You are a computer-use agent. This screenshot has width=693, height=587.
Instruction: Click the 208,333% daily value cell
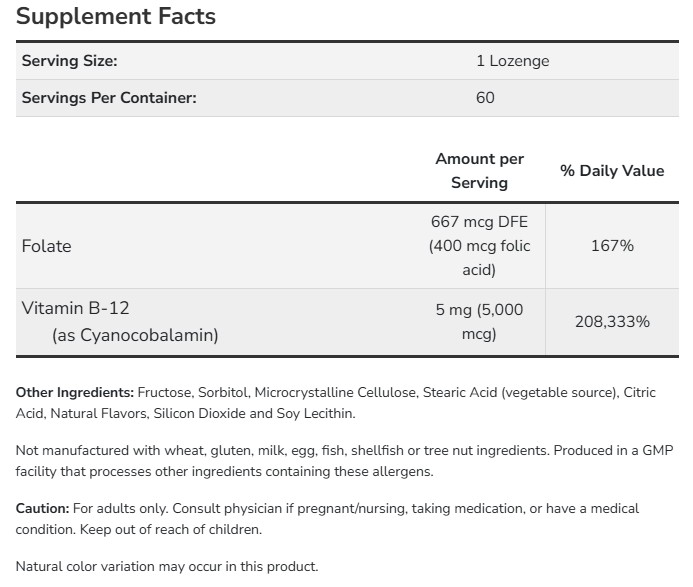(612, 322)
